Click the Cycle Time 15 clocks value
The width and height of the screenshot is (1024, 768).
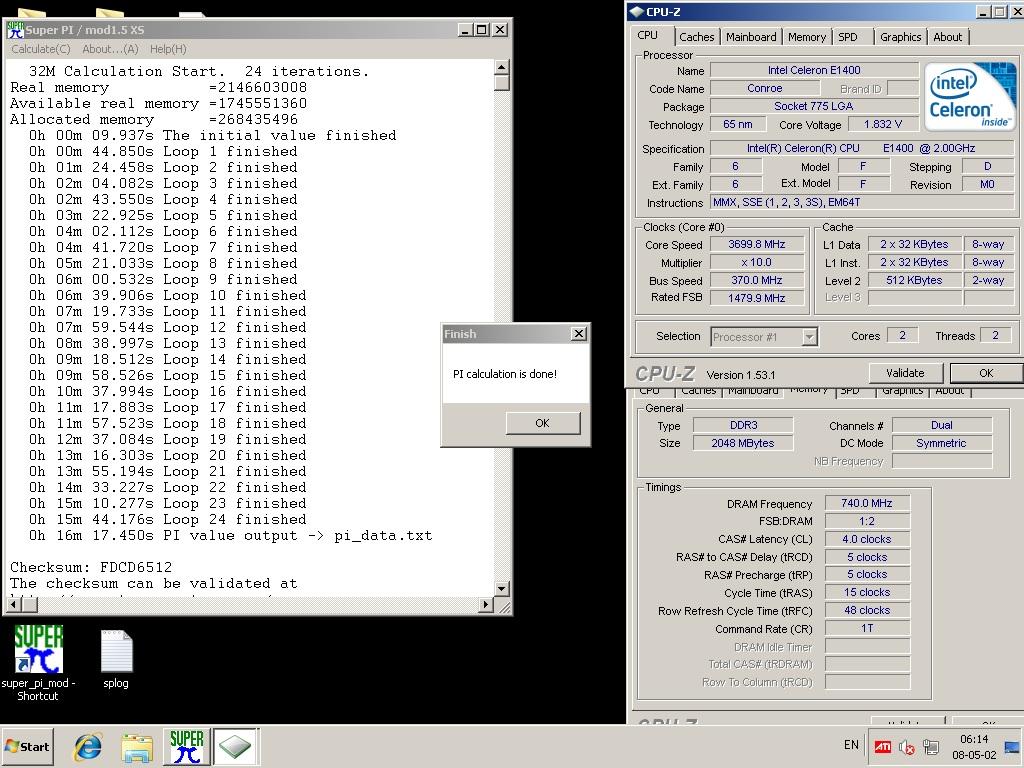[x=867, y=592]
